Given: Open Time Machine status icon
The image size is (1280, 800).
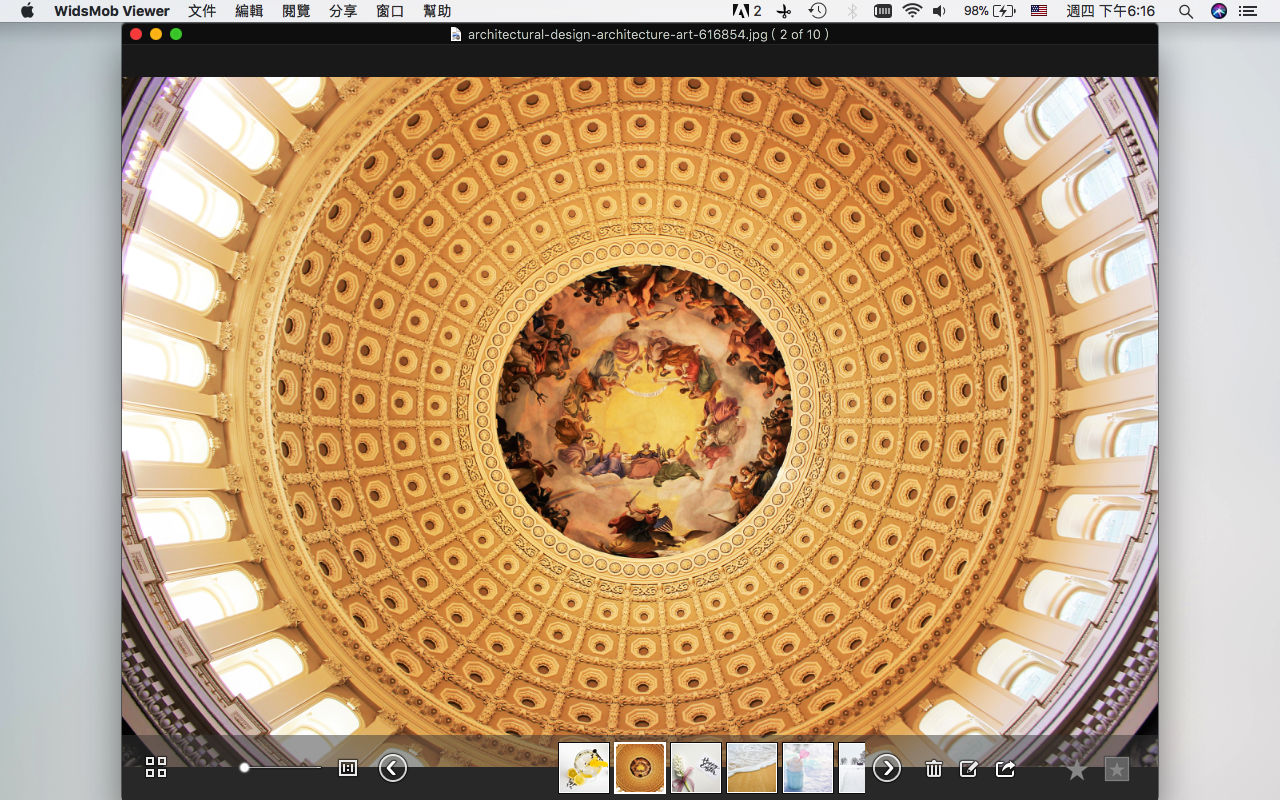Looking at the screenshot, I should coord(818,11).
